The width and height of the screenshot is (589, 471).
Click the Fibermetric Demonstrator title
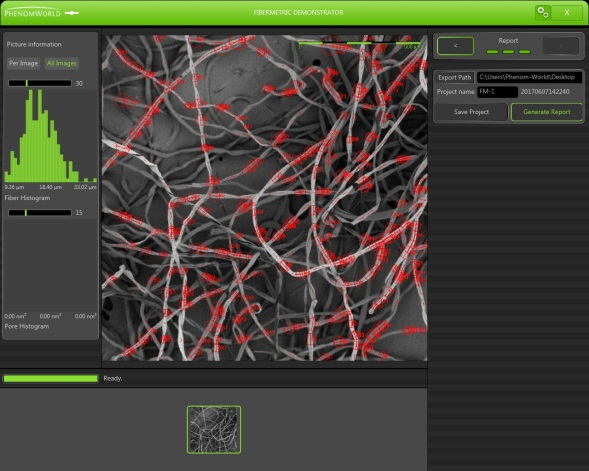(x=298, y=12)
